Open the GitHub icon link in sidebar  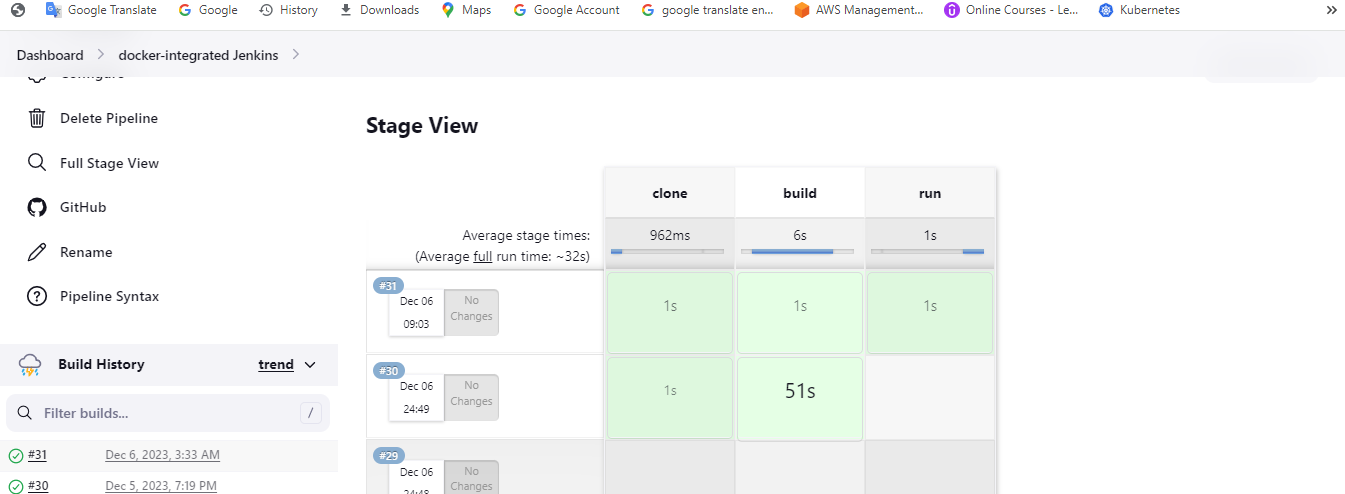click(37, 207)
